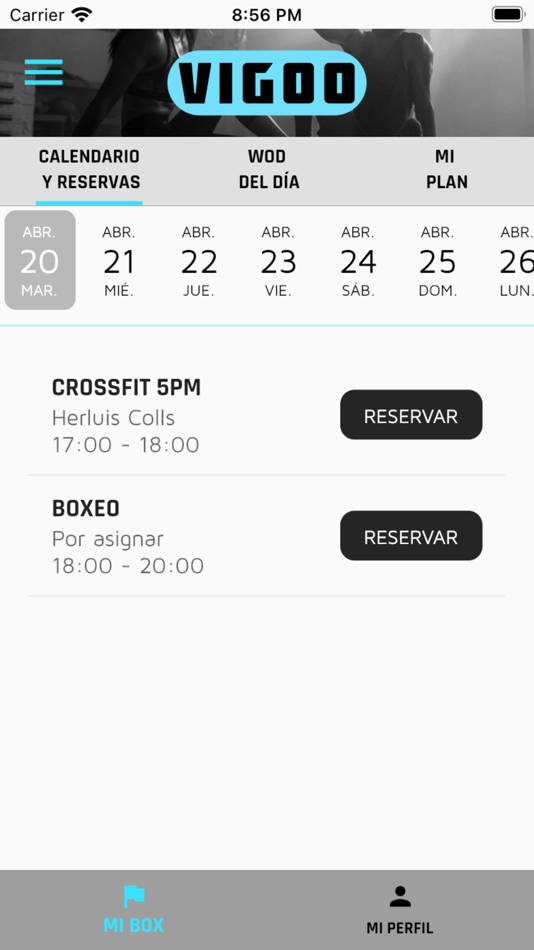Tap the battery status icon
Screen dimensions: 534x950
(x=507, y=15)
